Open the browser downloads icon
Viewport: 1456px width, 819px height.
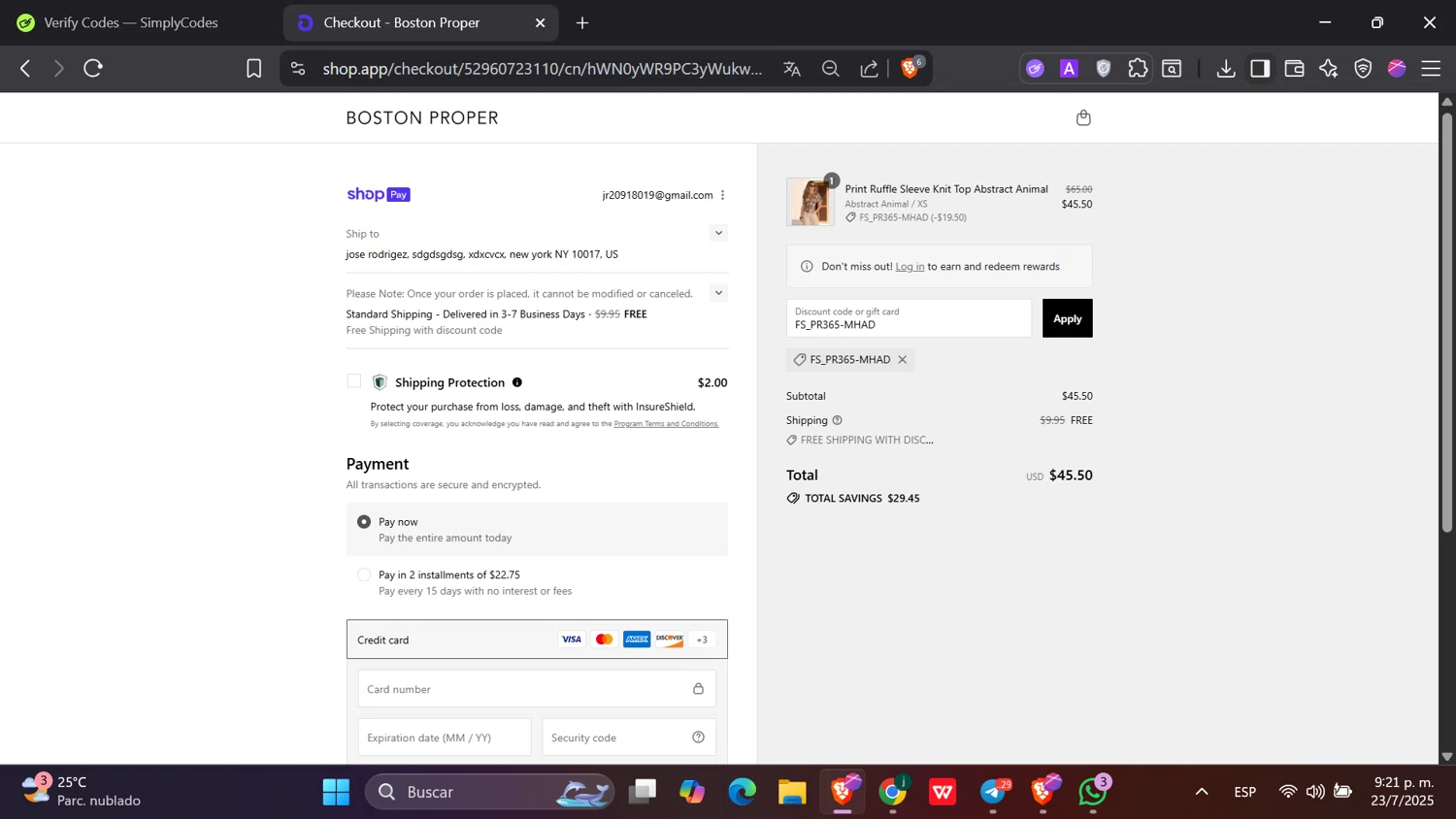point(1226,69)
